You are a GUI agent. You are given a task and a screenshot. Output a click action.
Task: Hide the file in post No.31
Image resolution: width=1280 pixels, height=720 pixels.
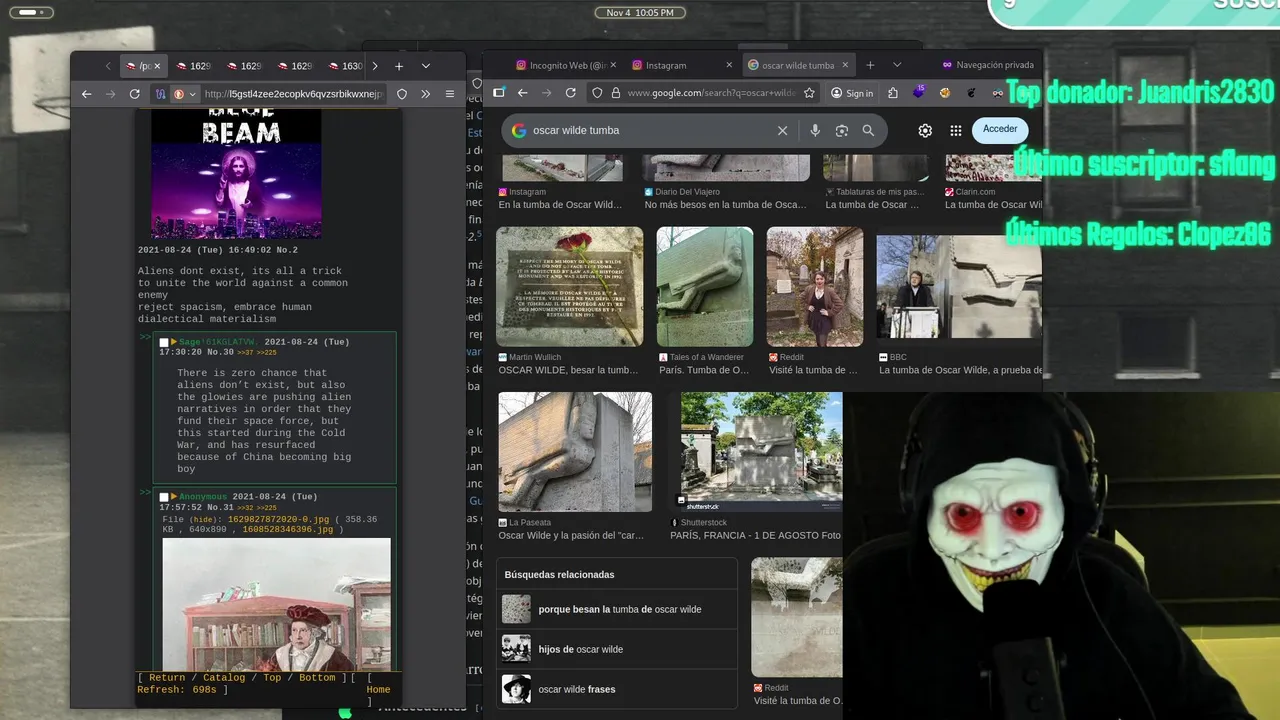[204, 519]
